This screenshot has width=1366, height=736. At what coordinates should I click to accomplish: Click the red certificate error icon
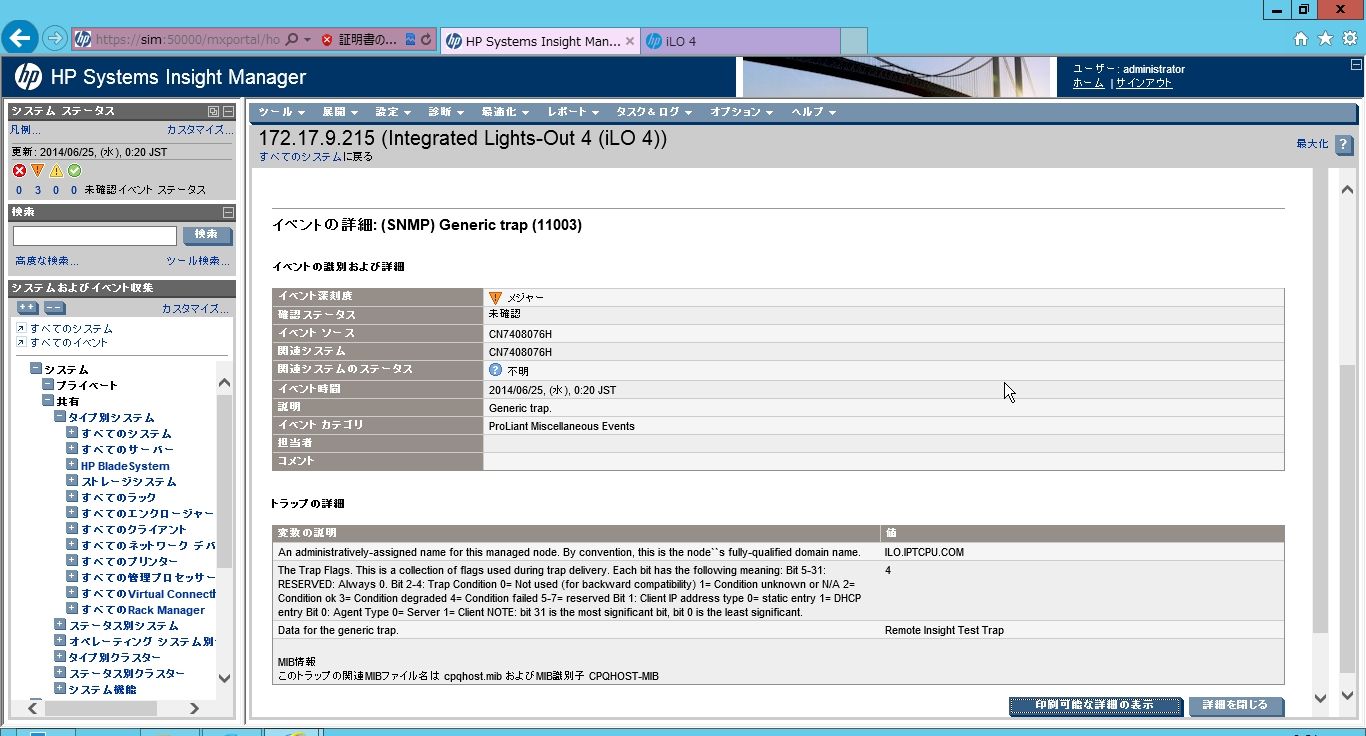click(327, 40)
